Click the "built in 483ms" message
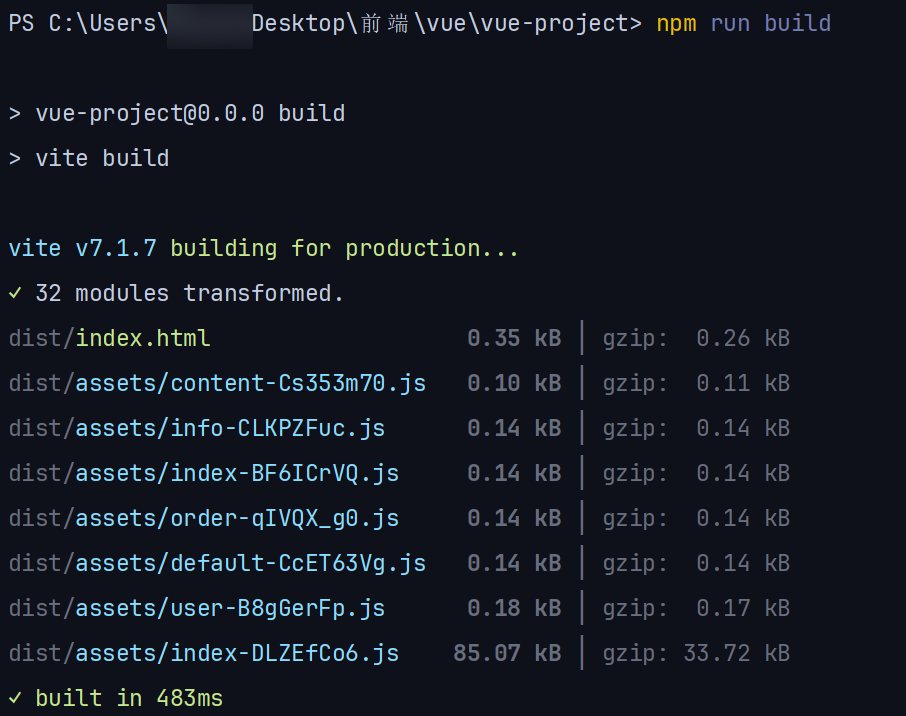This screenshot has height=716, width=906. [x=129, y=698]
